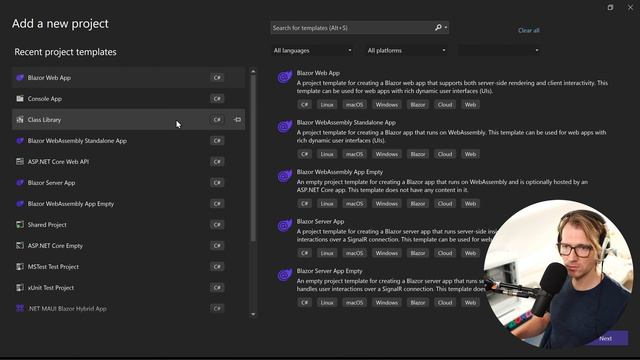
Task: Click the xUnit Test Project icon
Action: 20,287
